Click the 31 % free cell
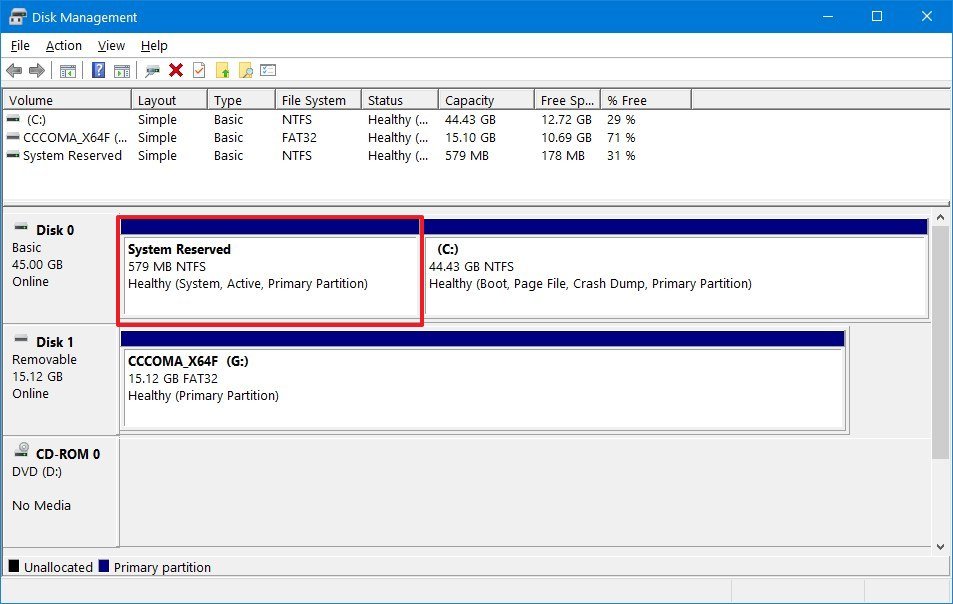953x604 pixels. click(x=621, y=156)
